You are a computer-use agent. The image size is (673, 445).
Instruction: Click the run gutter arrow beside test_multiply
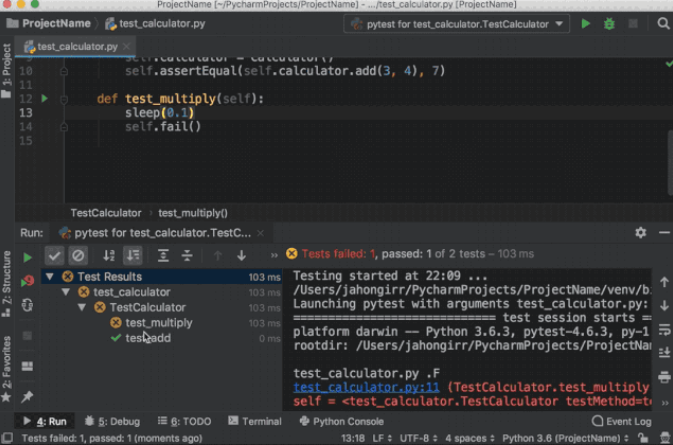[x=44, y=98]
